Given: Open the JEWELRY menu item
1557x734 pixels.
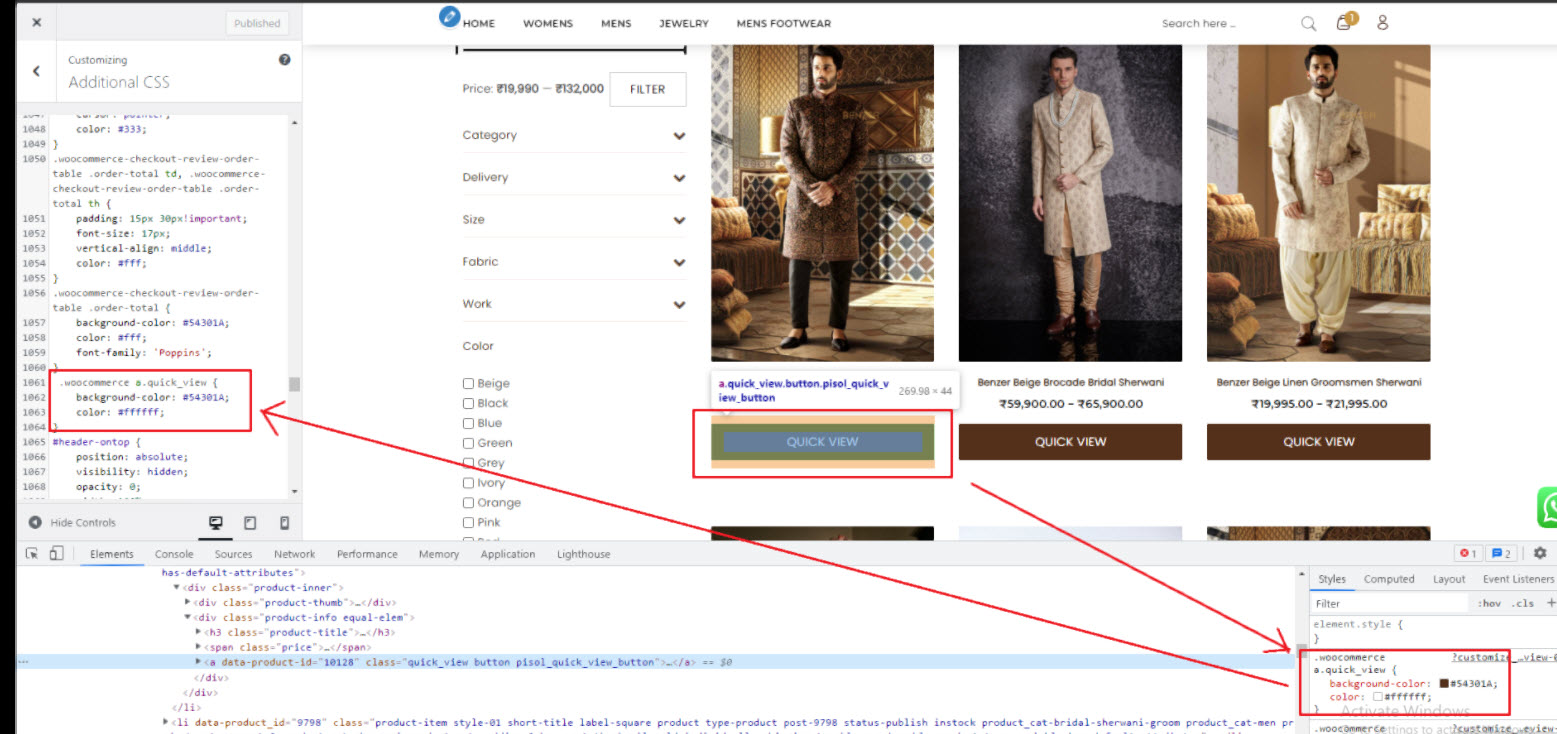Looking at the screenshot, I should point(684,23).
